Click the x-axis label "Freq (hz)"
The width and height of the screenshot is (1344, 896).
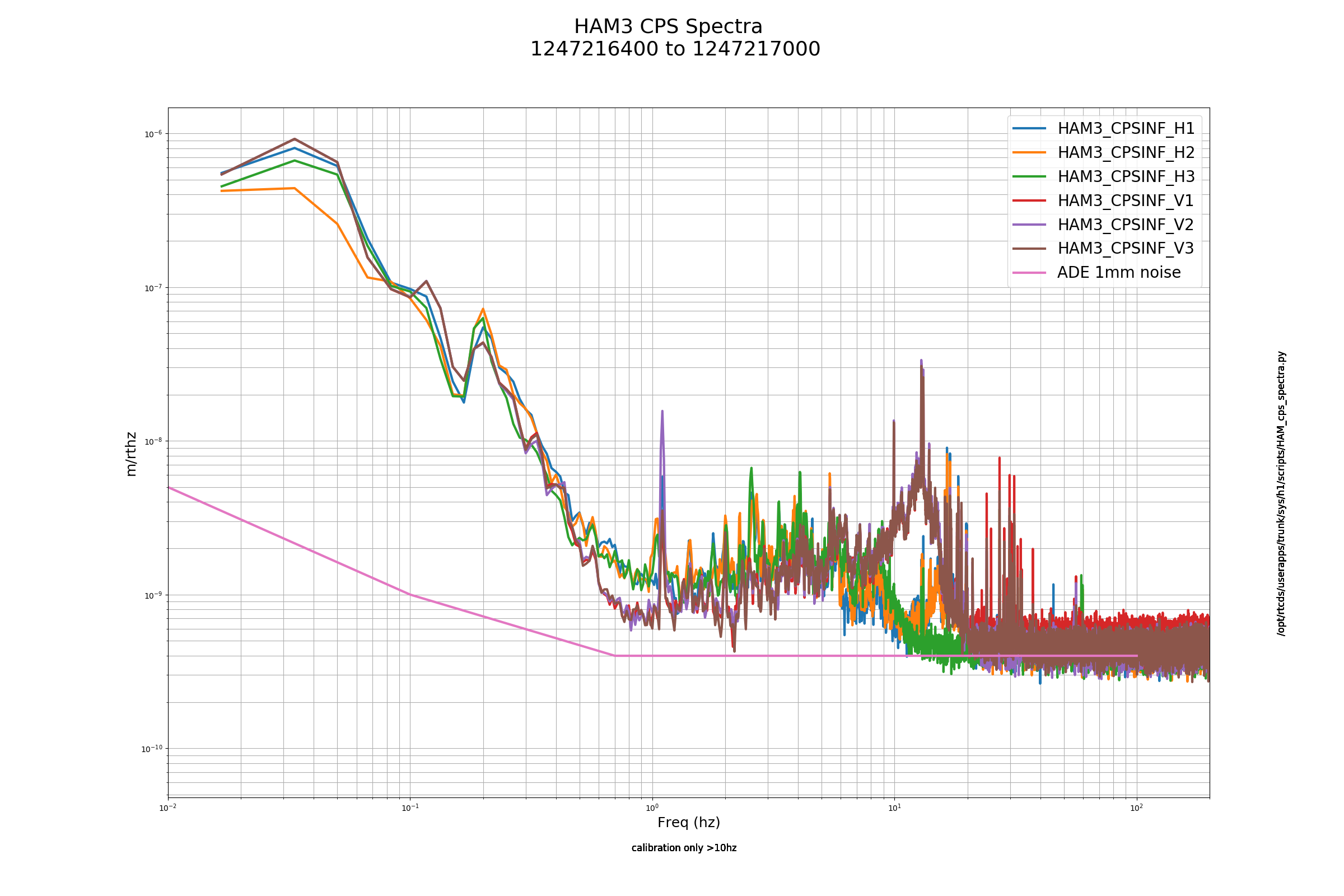pyautogui.click(x=689, y=823)
